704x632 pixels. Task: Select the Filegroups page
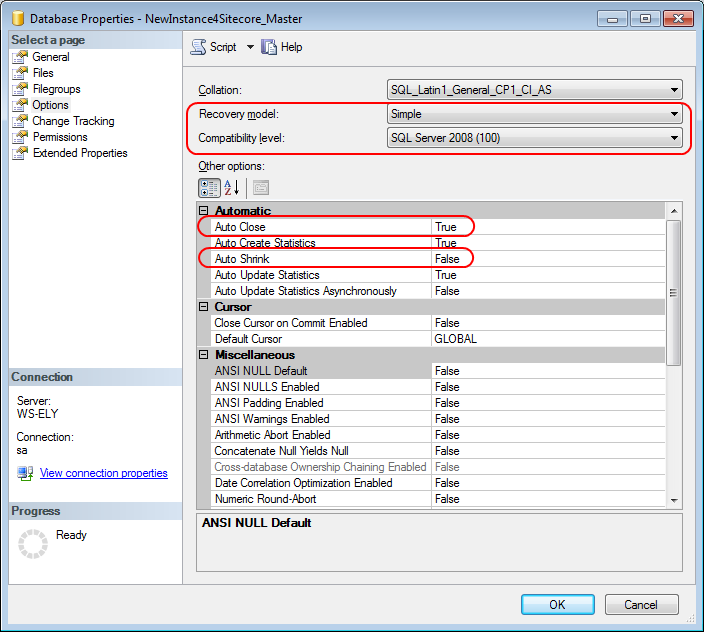56,89
